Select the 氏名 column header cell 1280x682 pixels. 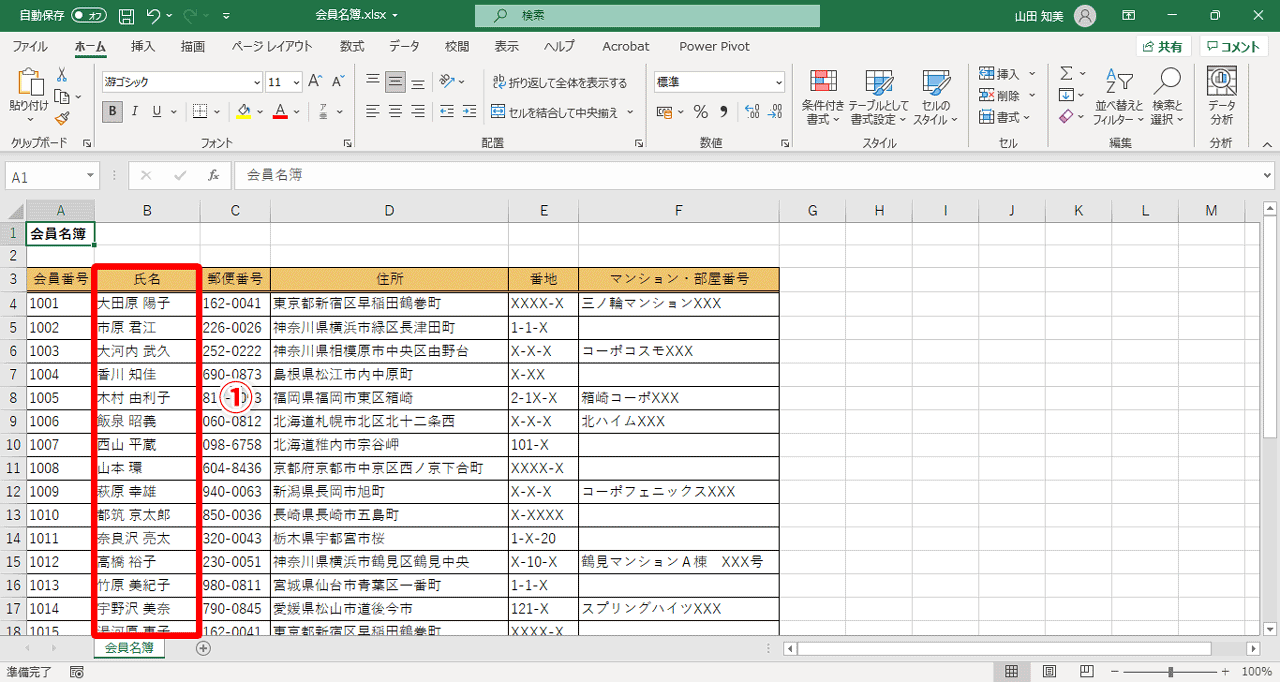tap(146, 279)
